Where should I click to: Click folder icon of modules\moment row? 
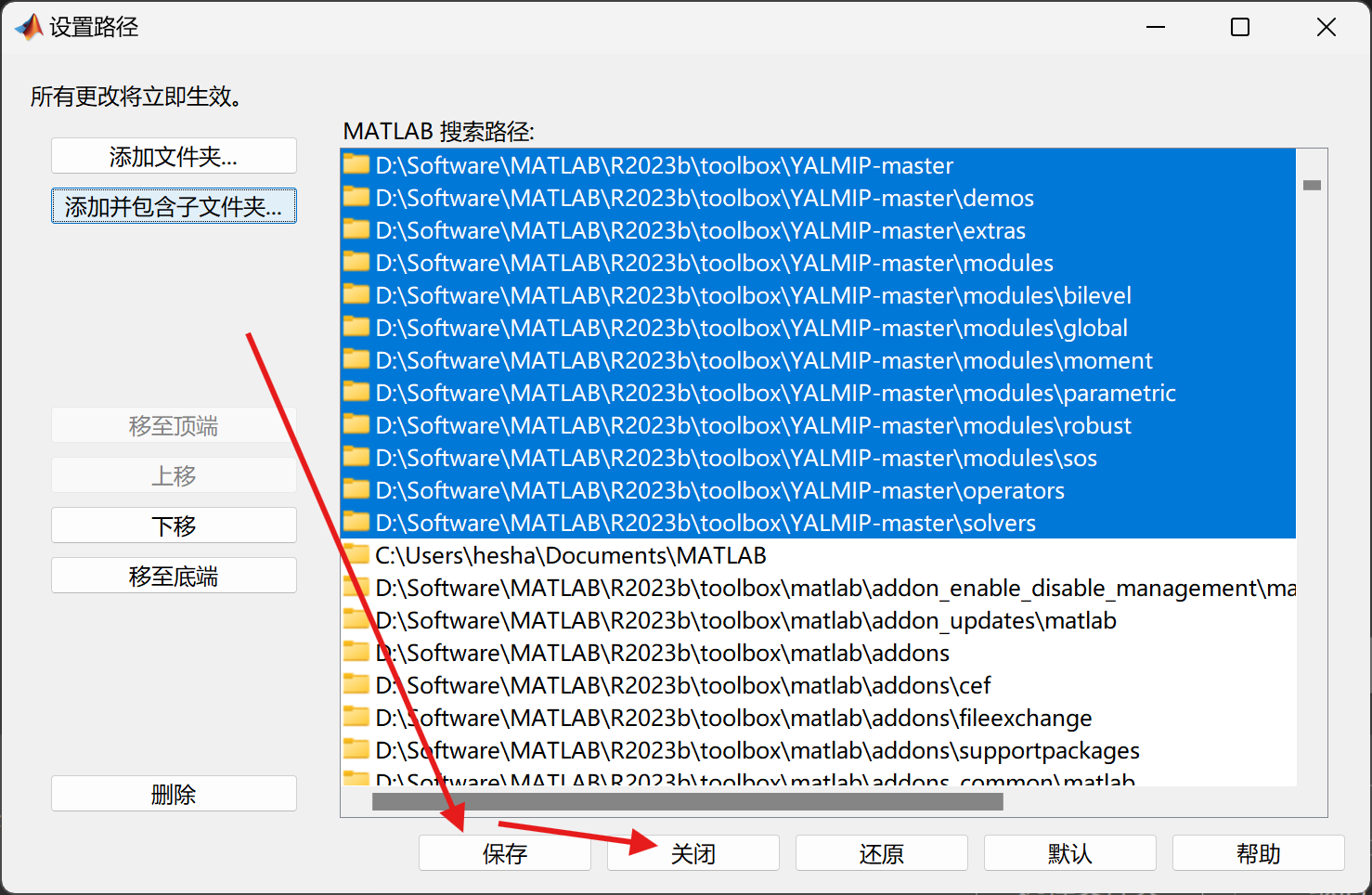click(x=356, y=359)
